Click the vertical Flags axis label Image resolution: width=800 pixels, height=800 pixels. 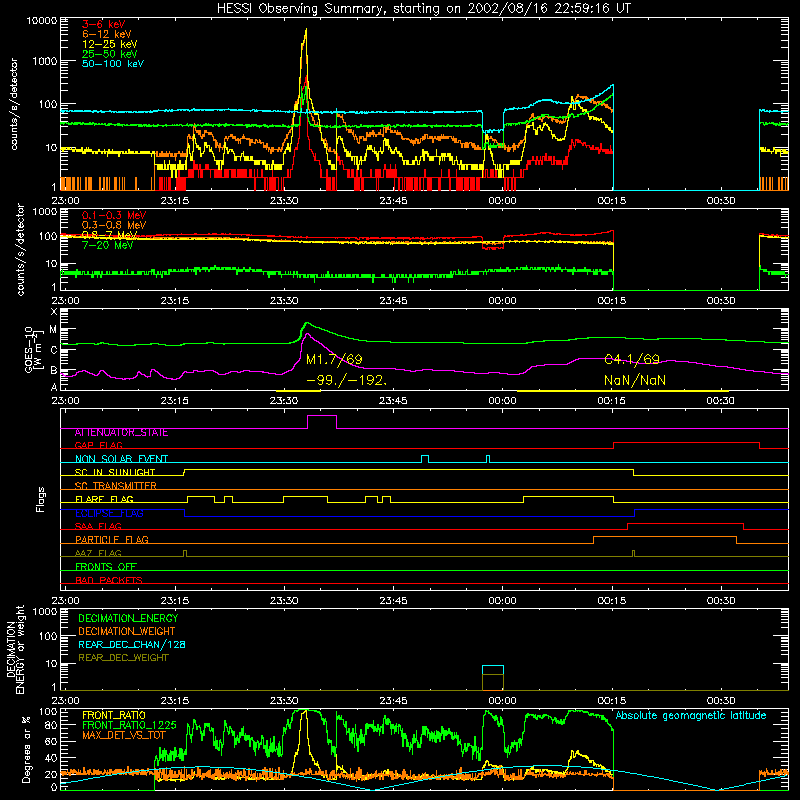(x=41, y=499)
